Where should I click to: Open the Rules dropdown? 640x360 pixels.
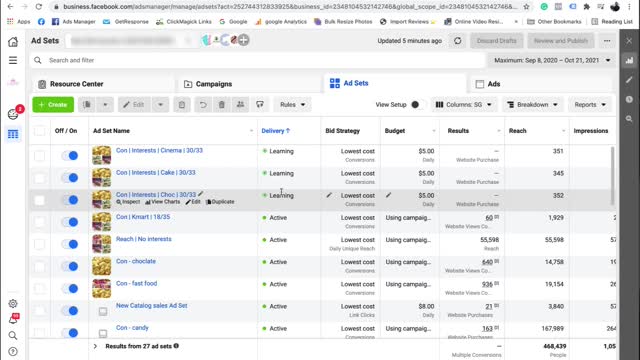[292, 104]
